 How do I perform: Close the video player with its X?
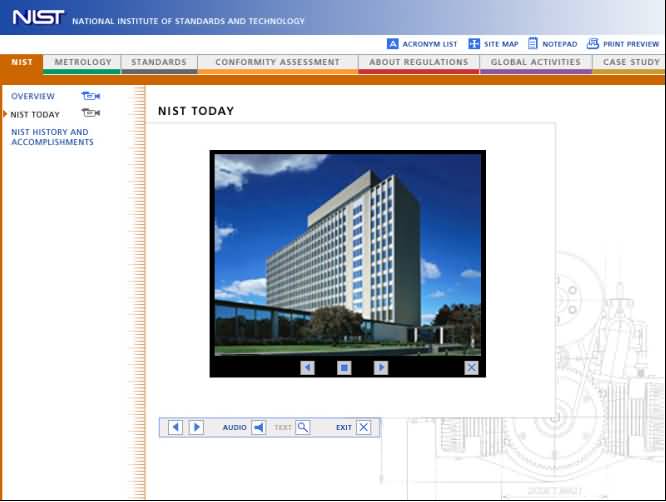[471, 367]
